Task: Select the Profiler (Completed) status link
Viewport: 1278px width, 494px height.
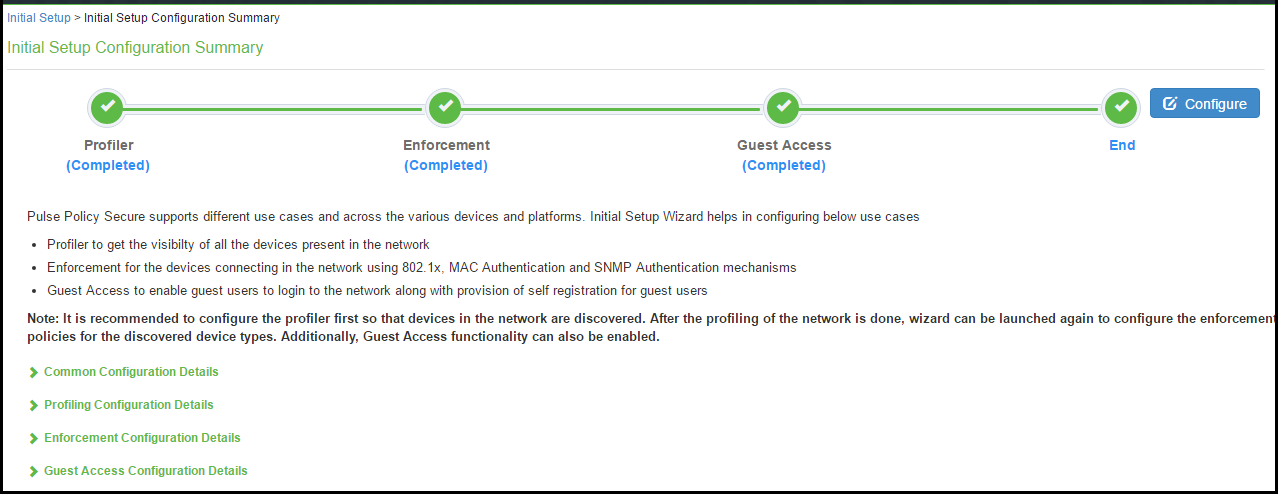Action: point(108,166)
